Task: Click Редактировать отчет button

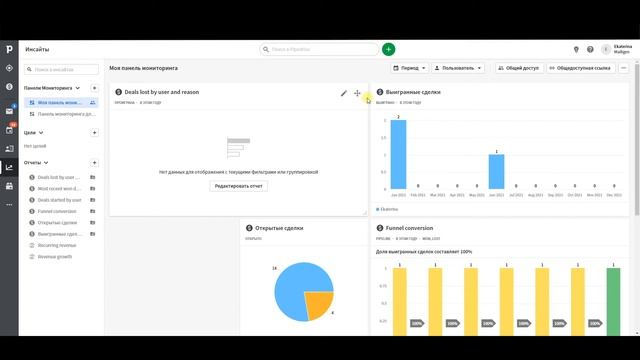Action: coord(238,186)
